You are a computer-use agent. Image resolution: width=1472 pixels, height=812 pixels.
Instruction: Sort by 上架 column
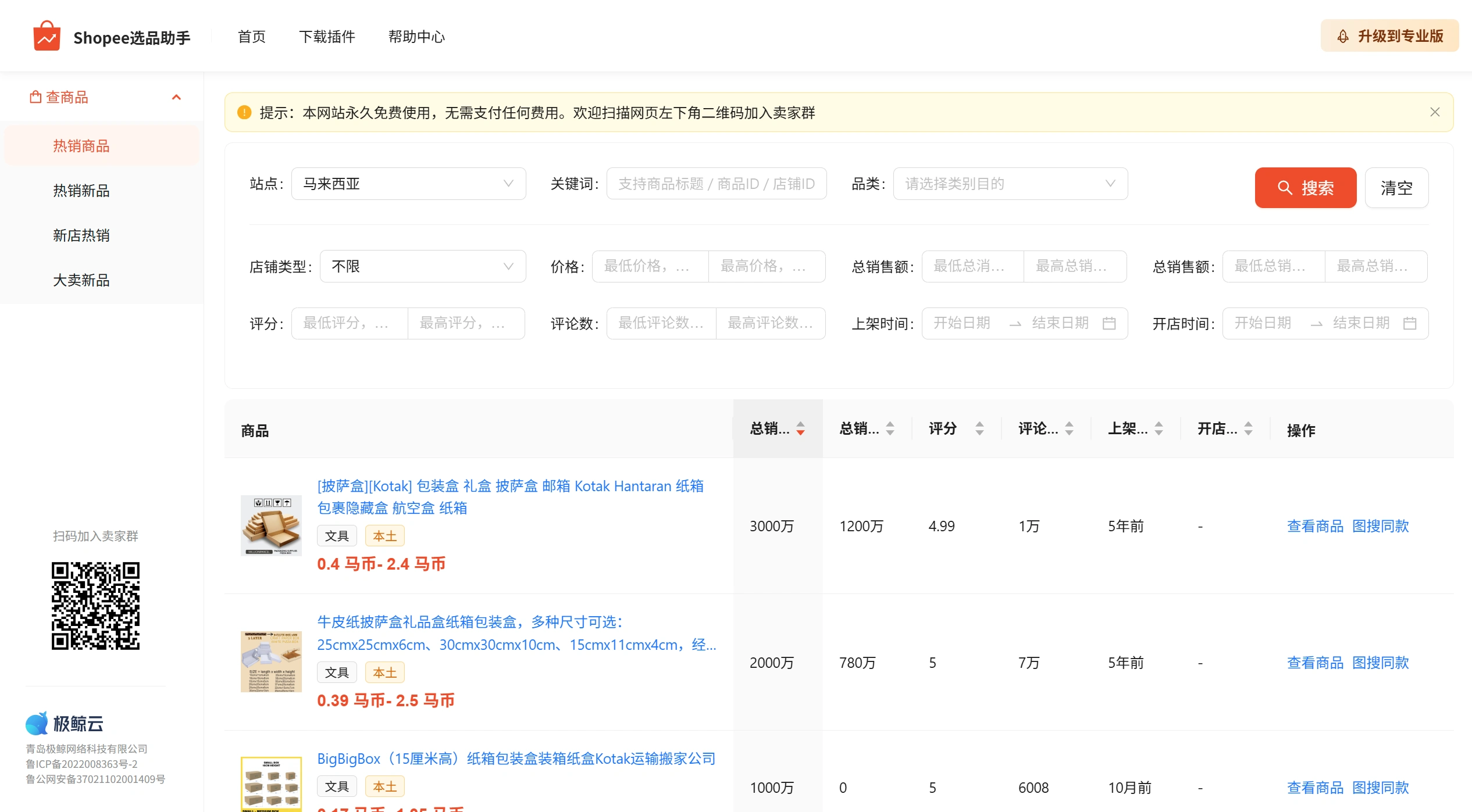click(x=1159, y=429)
